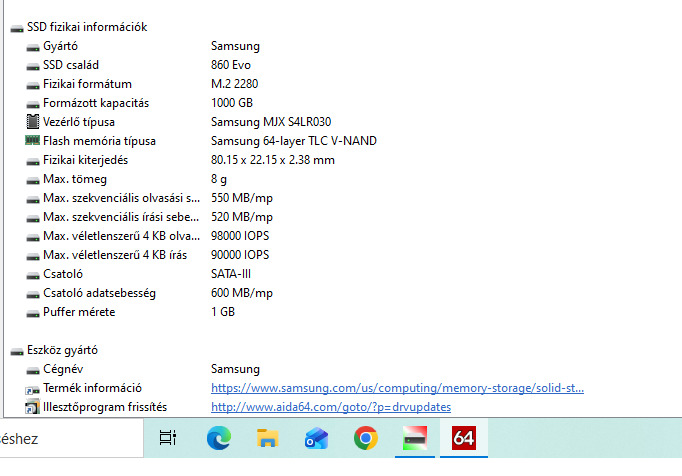Select the 80.15 x 22.15 x 2.38 mm value

pos(273,160)
